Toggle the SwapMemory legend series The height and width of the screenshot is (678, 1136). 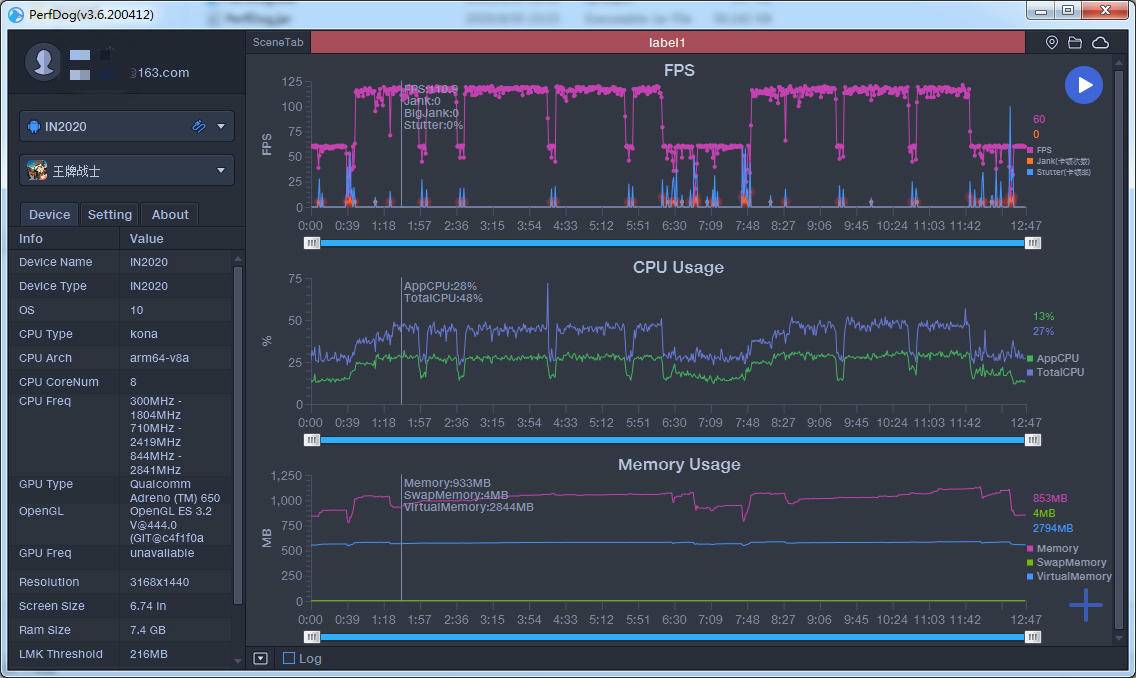(1066, 562)
